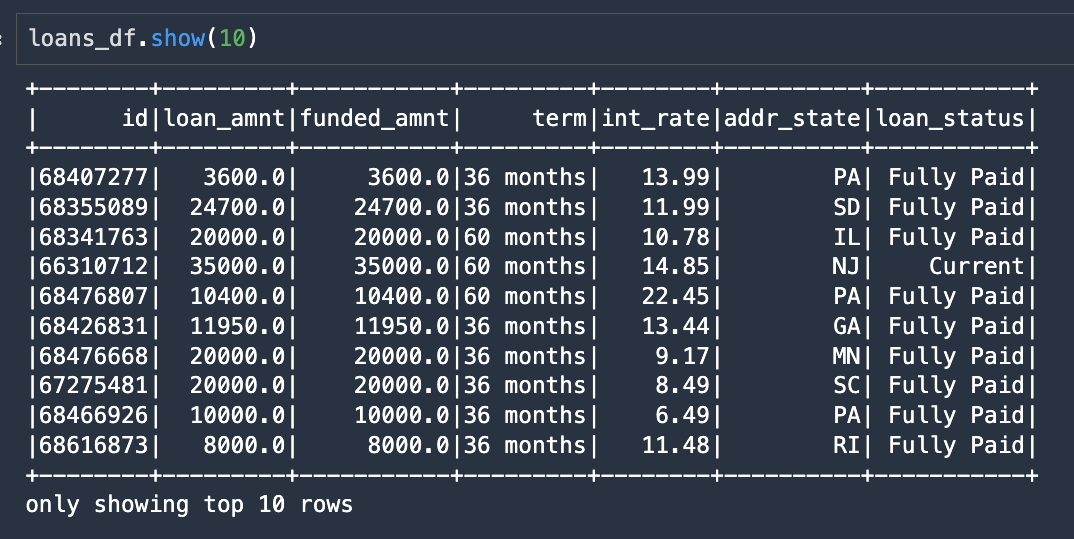Click interest rate 10.78

675,237
